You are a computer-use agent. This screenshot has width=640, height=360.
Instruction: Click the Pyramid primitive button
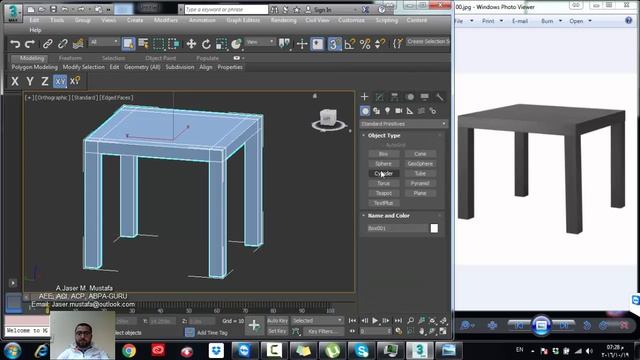click(420, 183)
